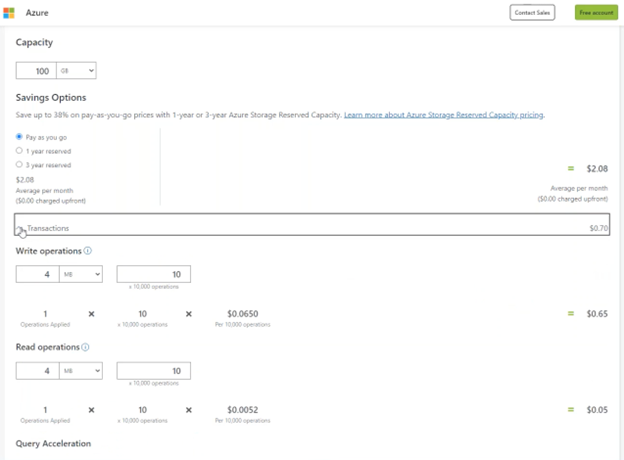Click the $0.70 Transactions total
This screenshot has width=624, height=460.
(599, 228)
